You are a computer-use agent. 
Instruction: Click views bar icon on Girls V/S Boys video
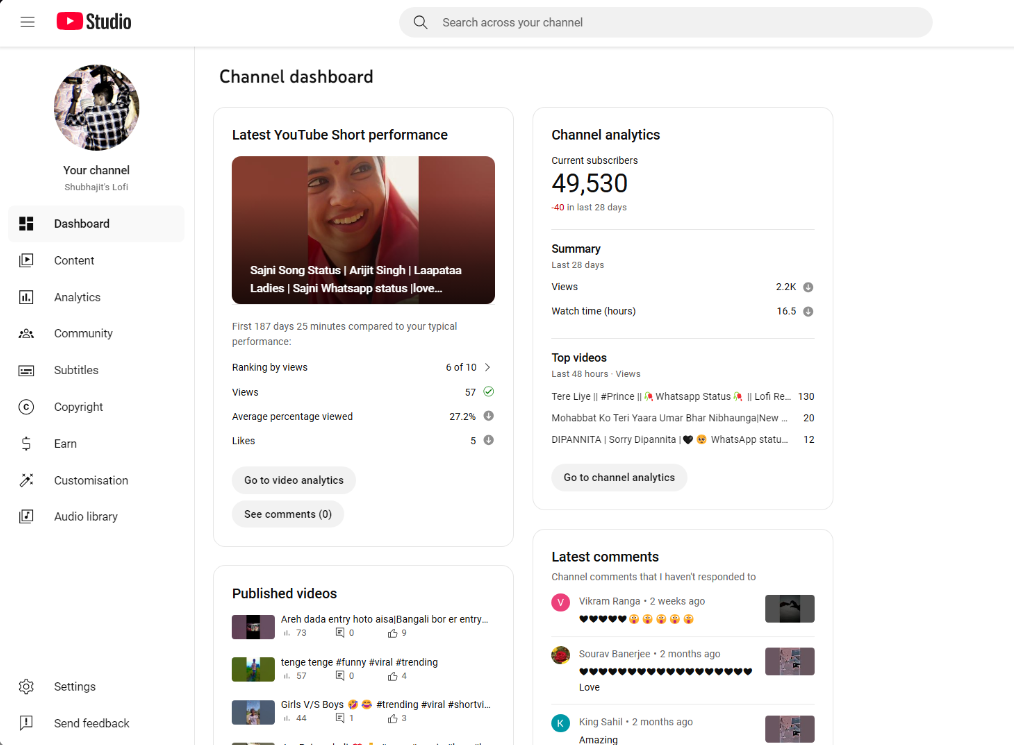tap(286, 718)
